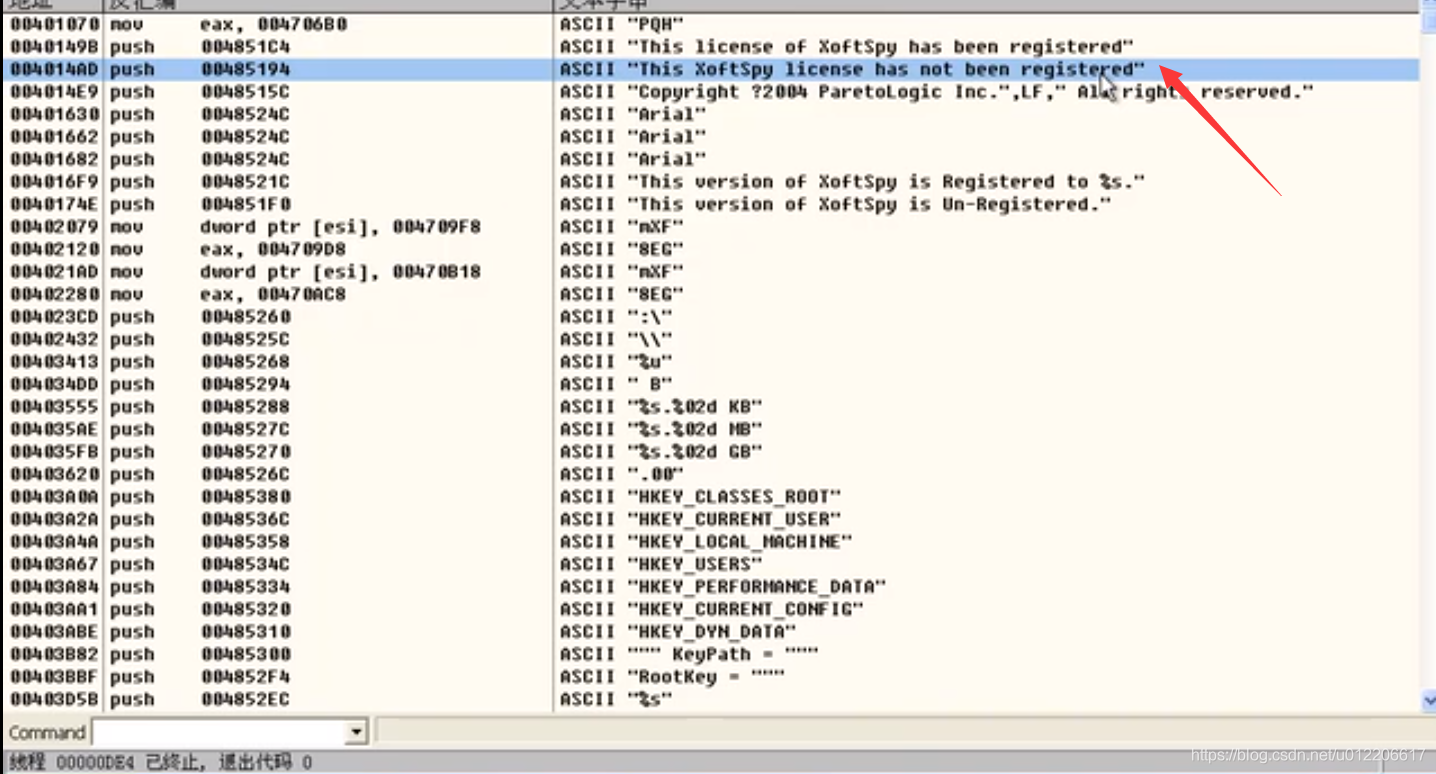1436x774 pixels.
Task: Select "mov eax, 00470AC8" instruction
Action: pos(228,294)
